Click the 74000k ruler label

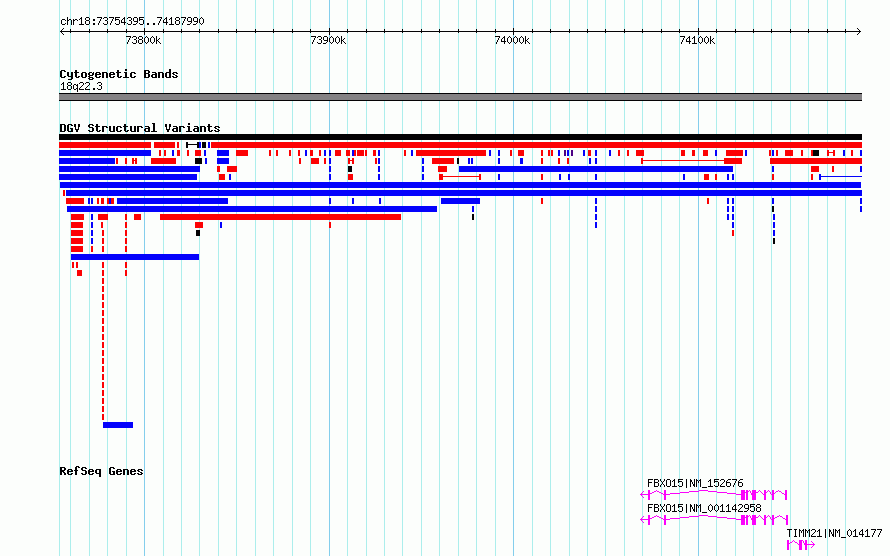513,40
